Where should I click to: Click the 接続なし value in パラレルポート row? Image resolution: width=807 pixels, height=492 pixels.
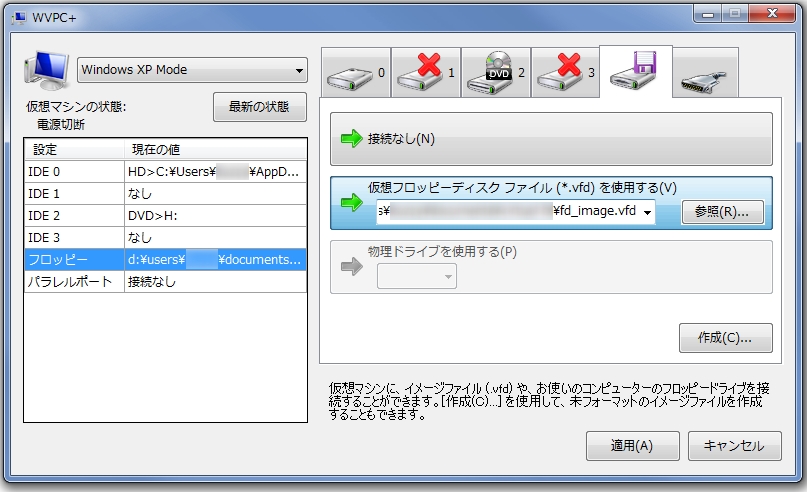pos(215,282)
